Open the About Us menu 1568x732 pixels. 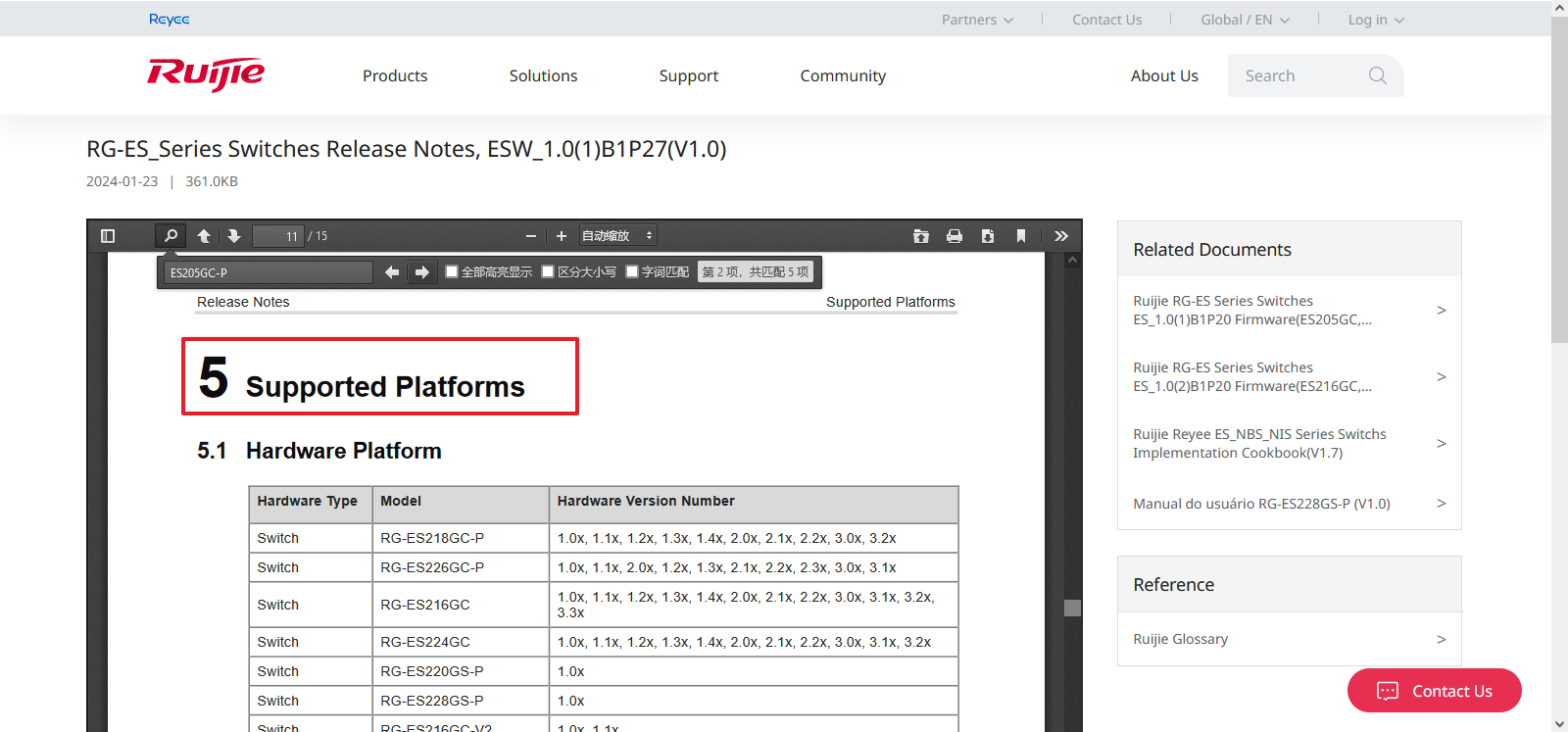(x=1164, y=75)
